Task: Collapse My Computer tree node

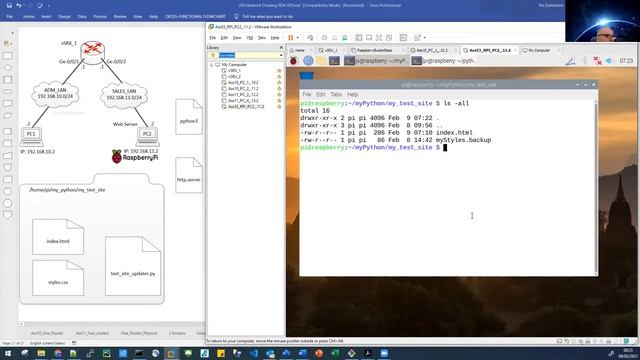Action: (x=211, y=65)
